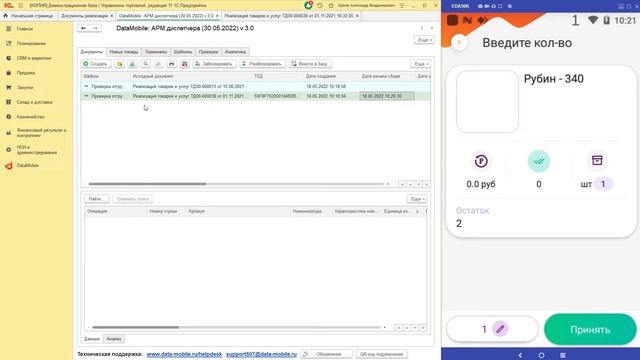Tap the Android back triangle in navigation bar
The height and width of the screenshot is (360, 640).
[520, 355]
